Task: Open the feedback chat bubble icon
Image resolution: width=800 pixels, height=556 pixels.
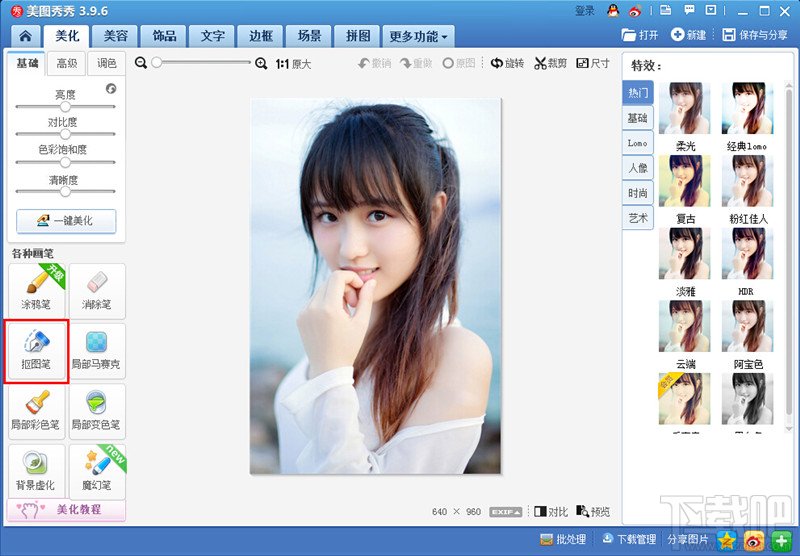Action: click(689, 10)
